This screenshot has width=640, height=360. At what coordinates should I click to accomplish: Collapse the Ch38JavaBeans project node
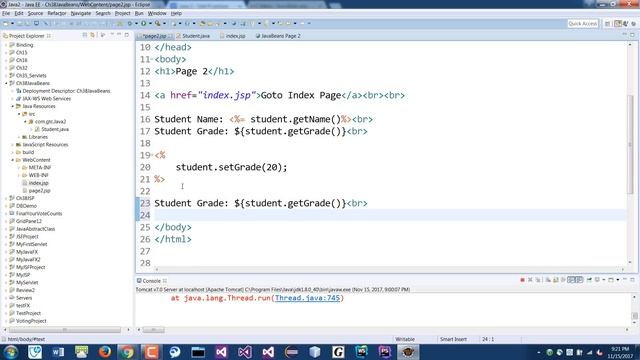pyautogui.click(x=7, y=83)
